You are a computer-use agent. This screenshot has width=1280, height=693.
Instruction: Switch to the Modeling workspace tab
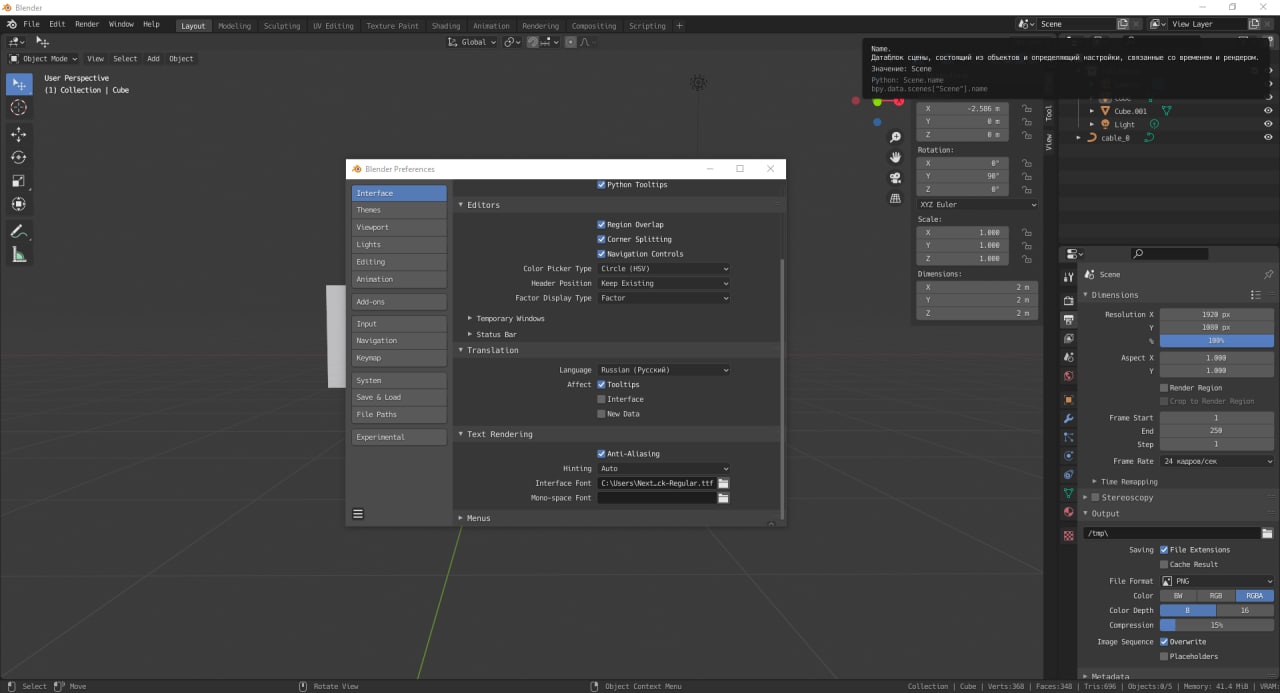235,26
